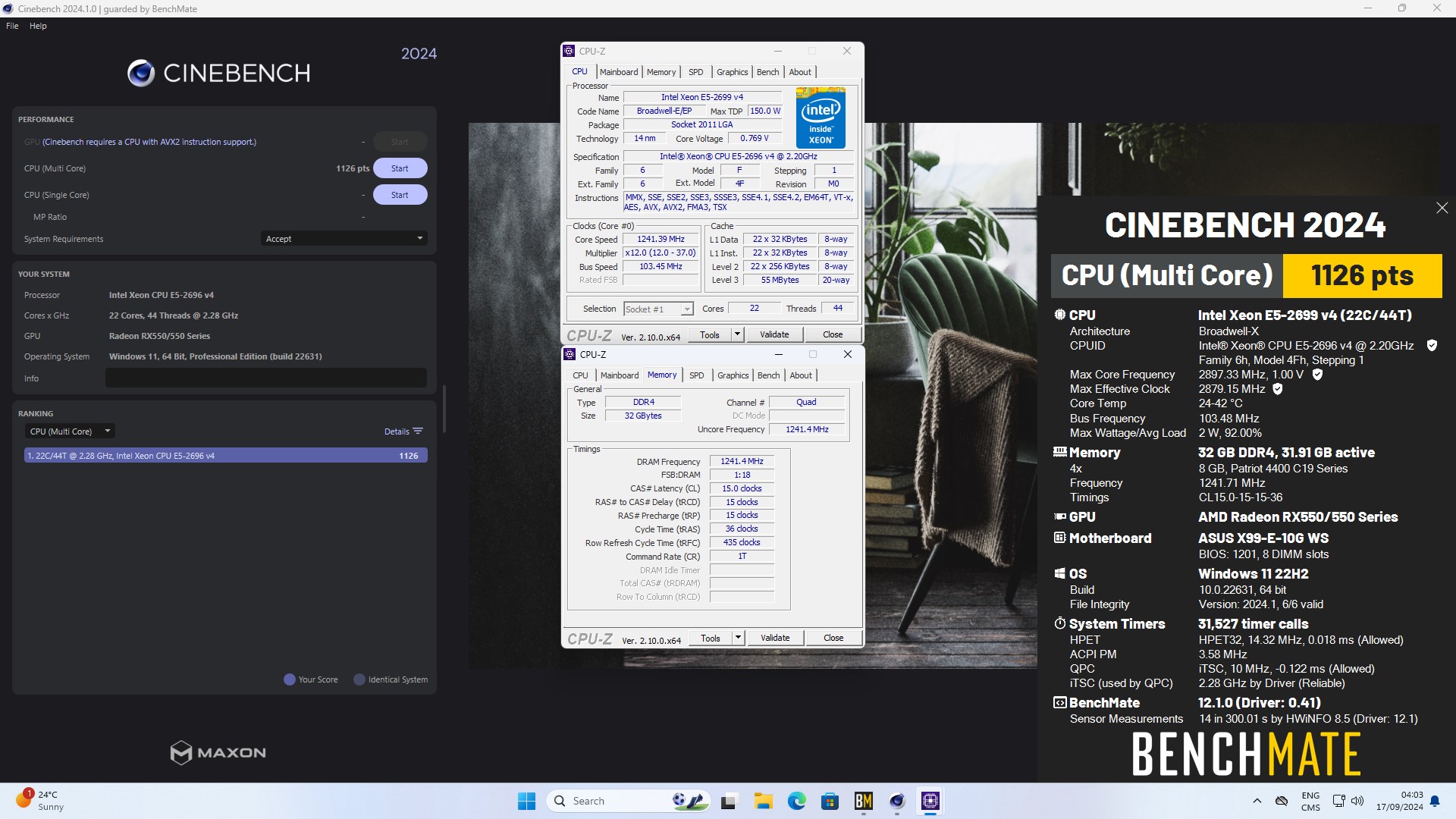Open the Socket #1 selection dropdown in CPU-Z
The height and width of the screenshot is (819, 1456).
(658, 309)
